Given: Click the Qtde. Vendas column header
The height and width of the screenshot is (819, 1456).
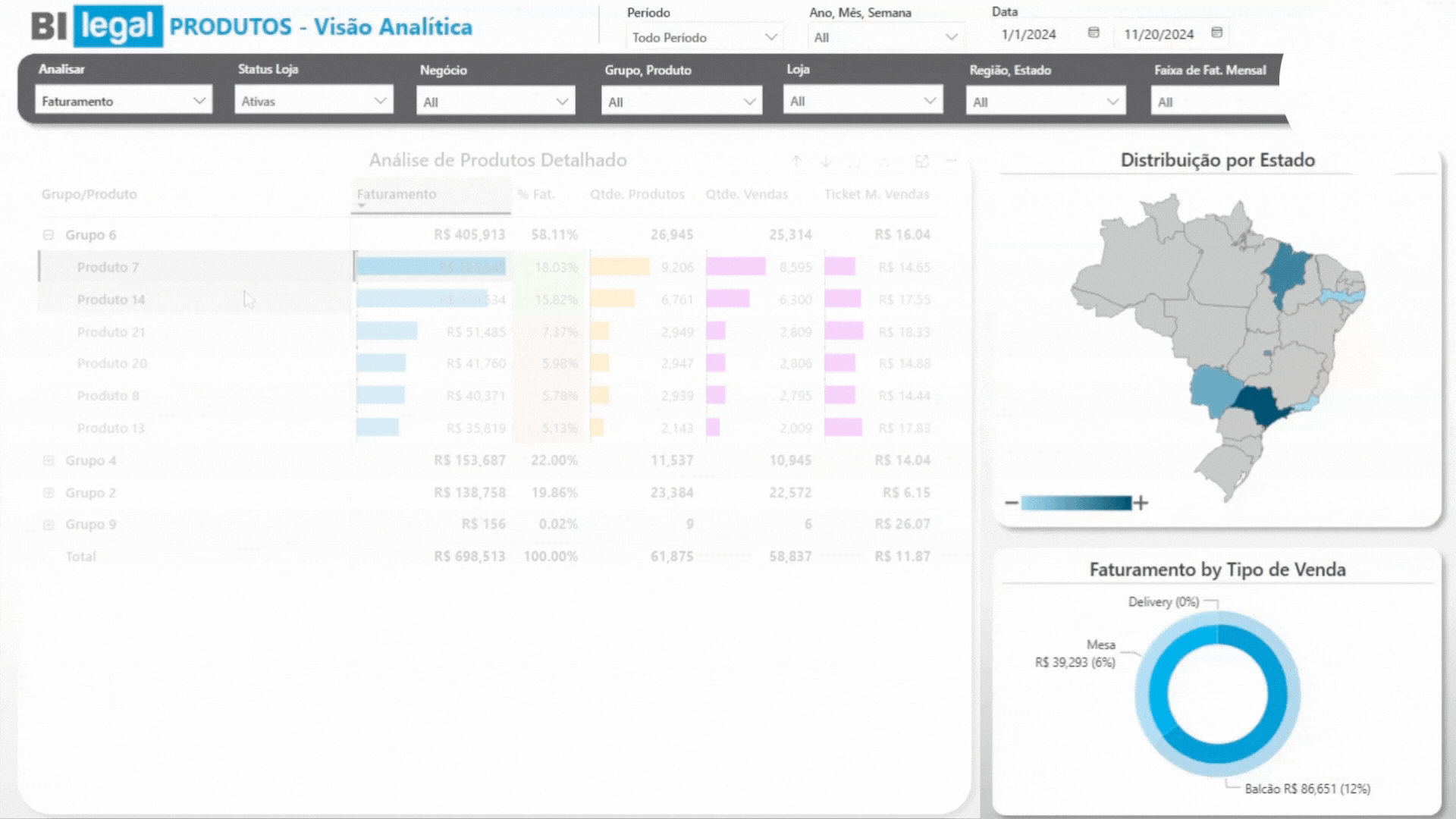Looking at the screenshot, I should point(746,194).
